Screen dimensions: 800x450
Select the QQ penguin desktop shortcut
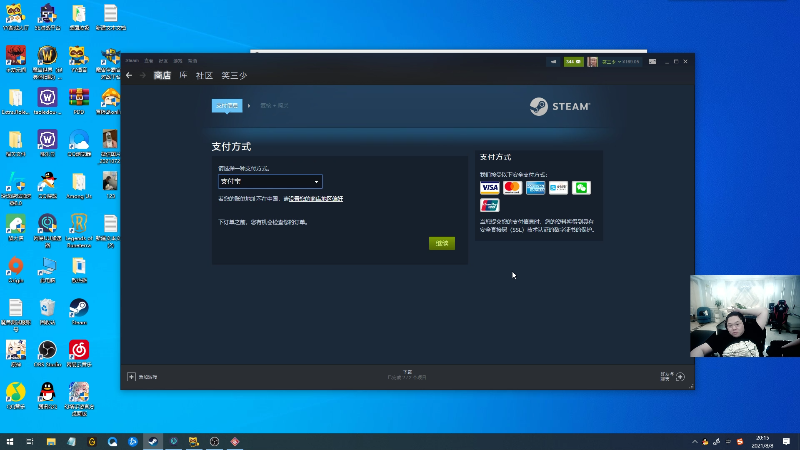pyautogui.click(x=47, y=396)
